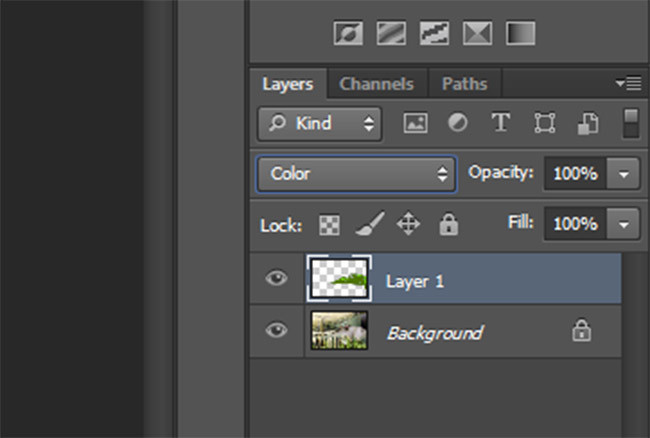
Task: Add a Posterize adjustment layer
Action: tap(391, 34)
